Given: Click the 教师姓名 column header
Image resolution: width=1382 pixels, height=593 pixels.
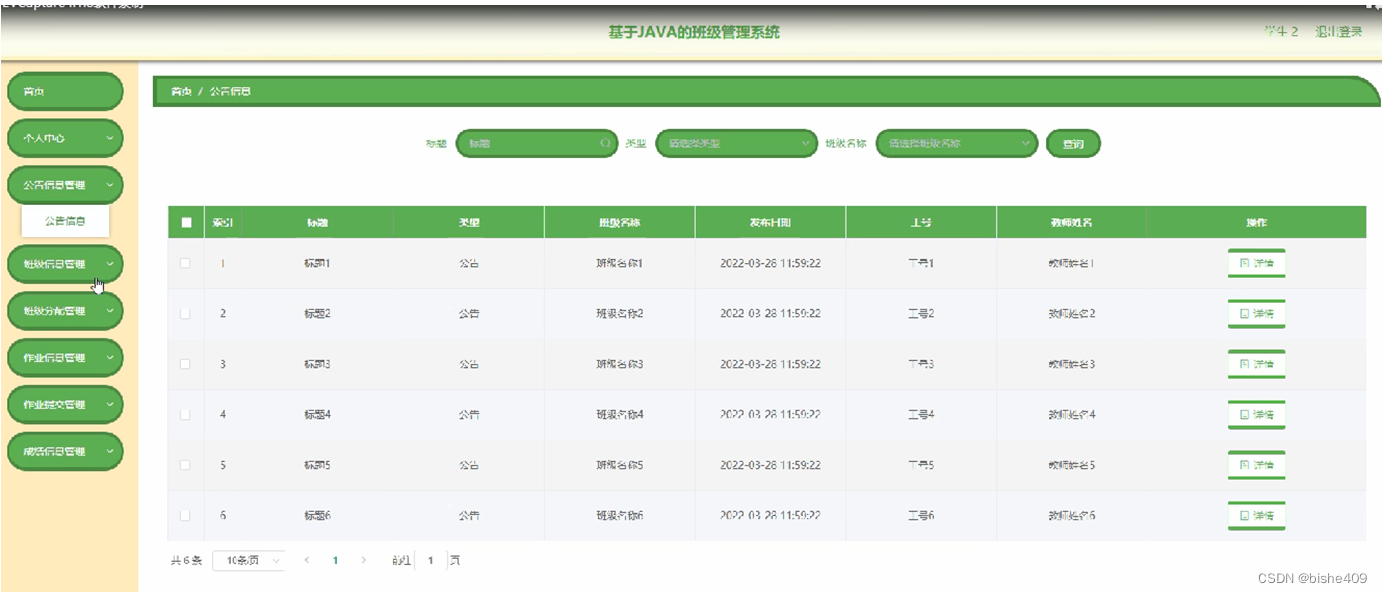Looking at the screenshot, I should coord(1071,222).
